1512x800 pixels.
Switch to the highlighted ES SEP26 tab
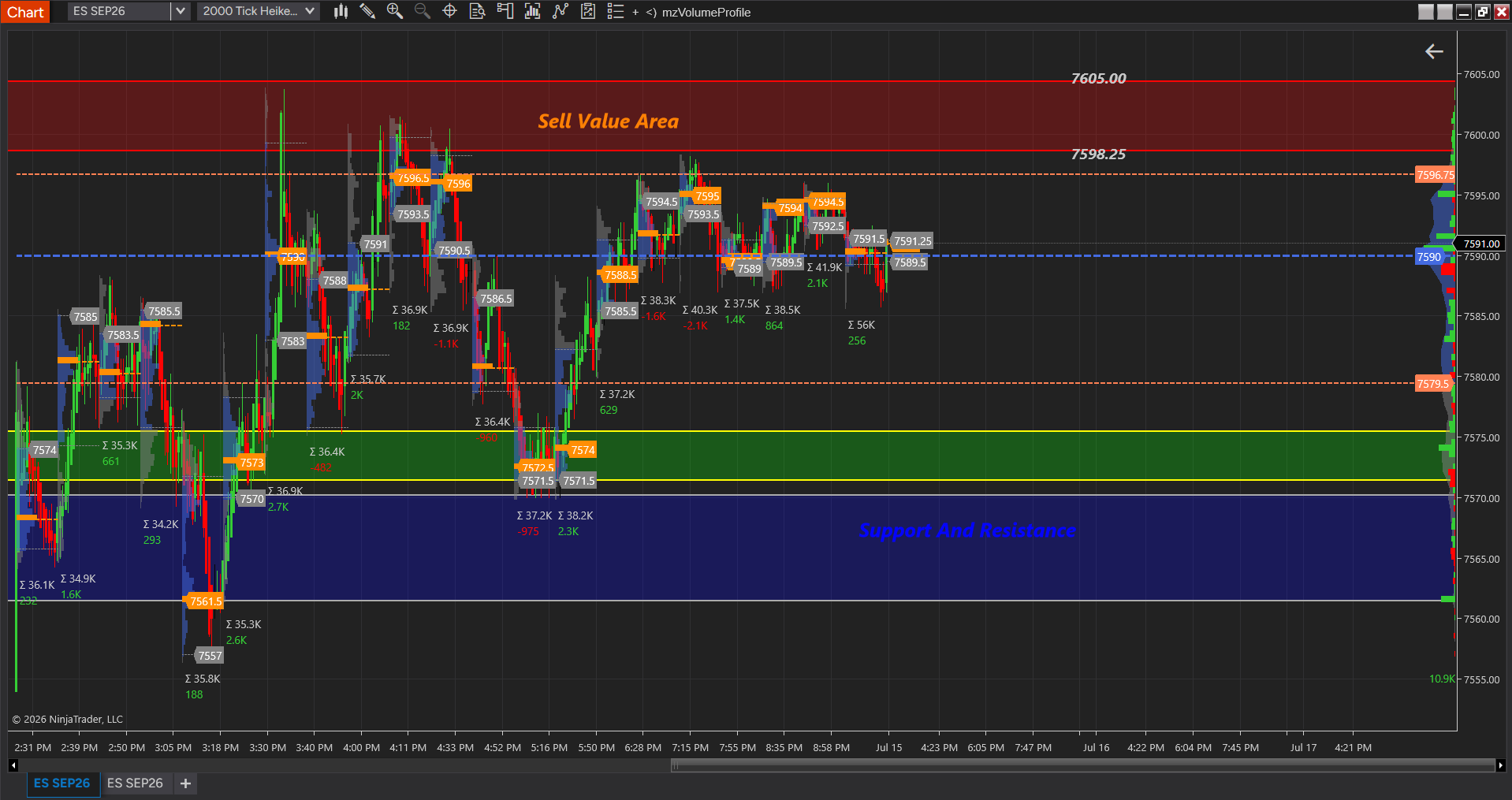tap(62, 783)
